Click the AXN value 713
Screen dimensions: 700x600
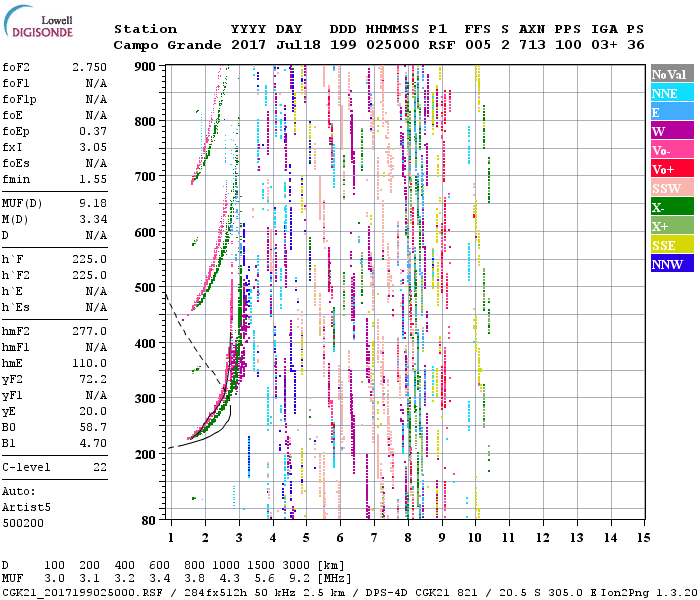pos(532,45)
